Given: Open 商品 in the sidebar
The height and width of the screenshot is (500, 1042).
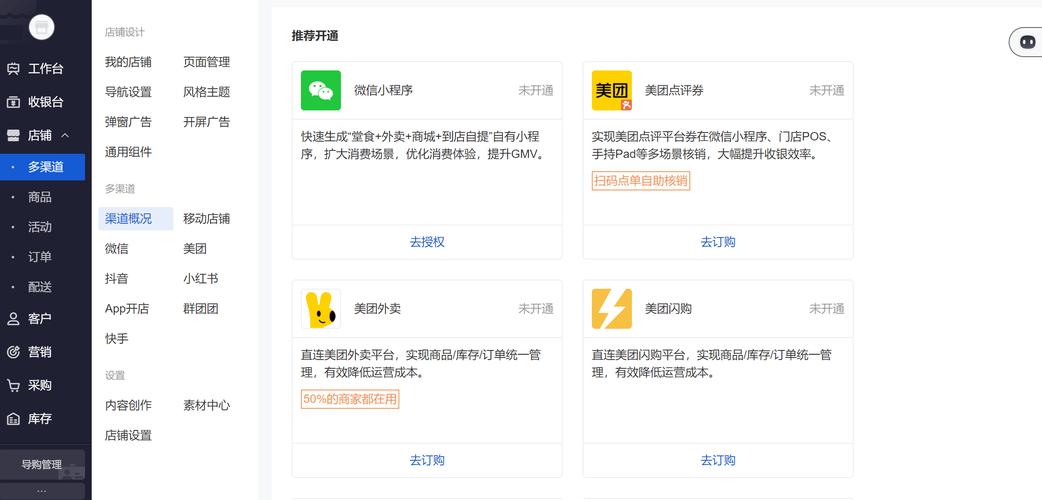Looking at the screenshot, I should click(x=40, y=197).
